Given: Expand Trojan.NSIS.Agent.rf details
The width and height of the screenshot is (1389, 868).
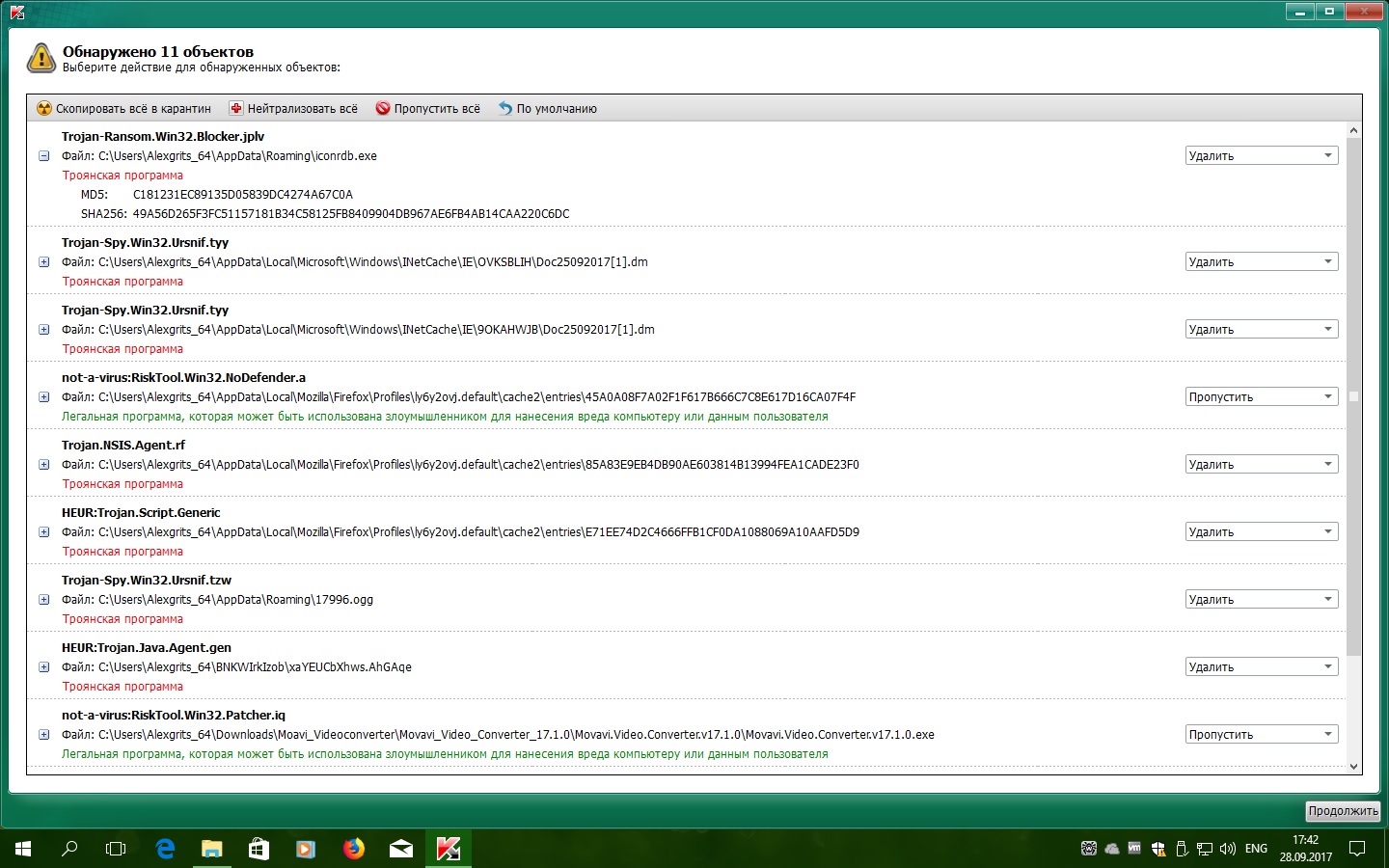Looking at the screenshot, I should pos(43,464).
